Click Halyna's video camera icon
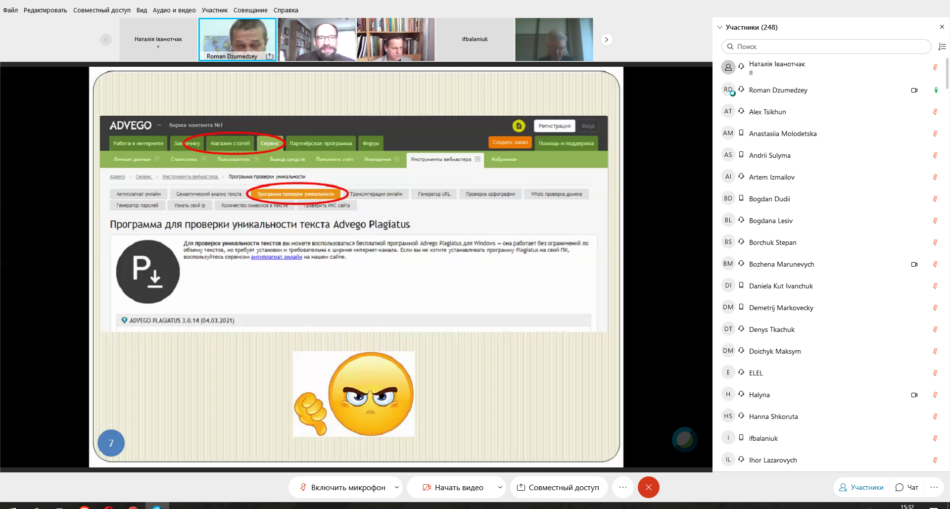950x509 pixels. pos(914,395)
